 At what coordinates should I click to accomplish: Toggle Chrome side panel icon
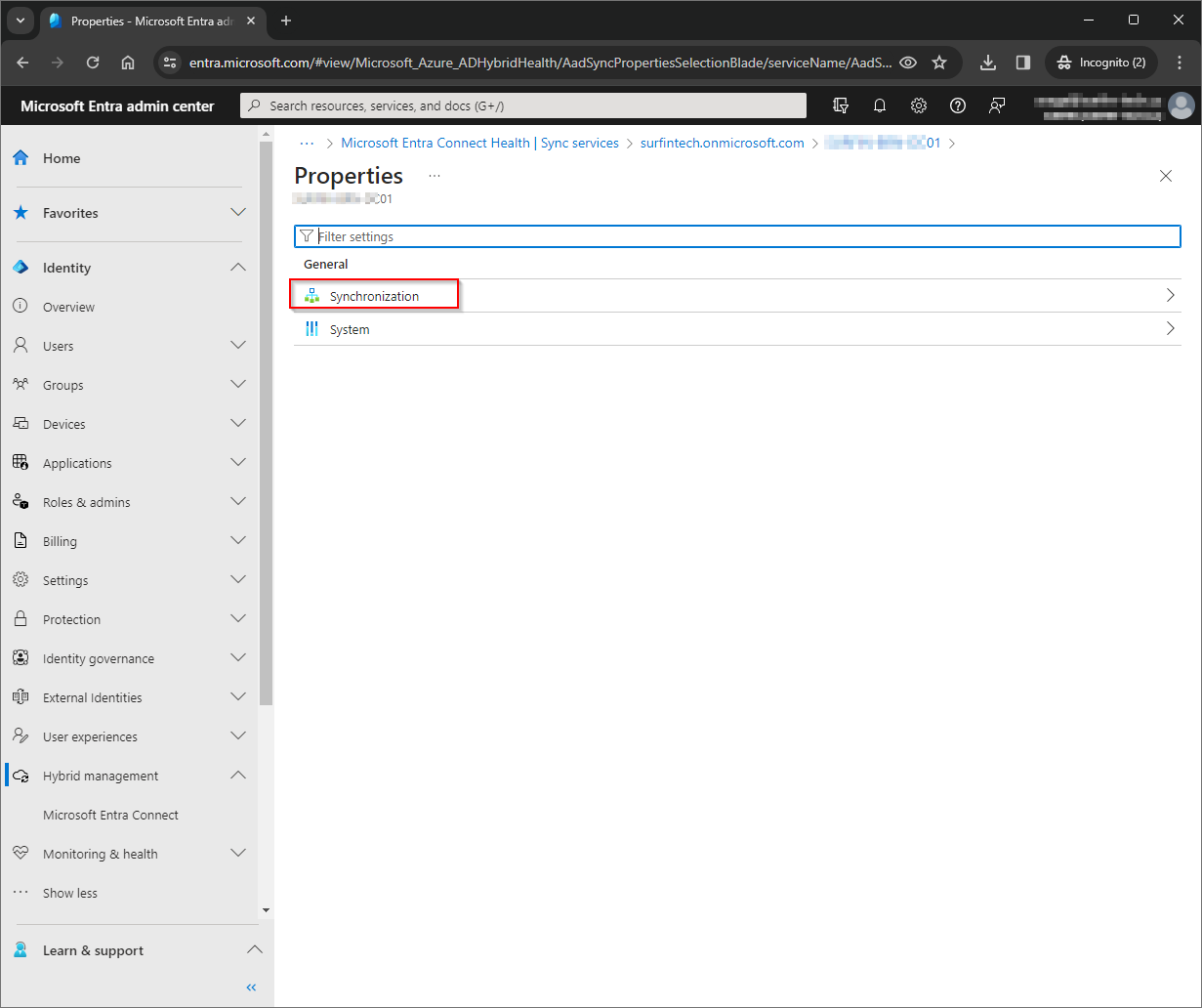pyautogui.click(x=1023, y=63)
